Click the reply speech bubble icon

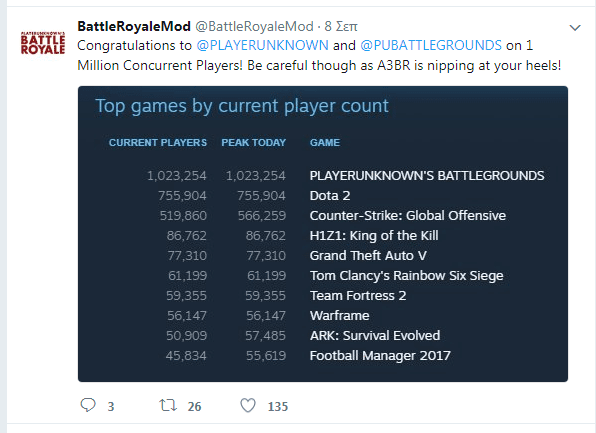tap(88, 405)
